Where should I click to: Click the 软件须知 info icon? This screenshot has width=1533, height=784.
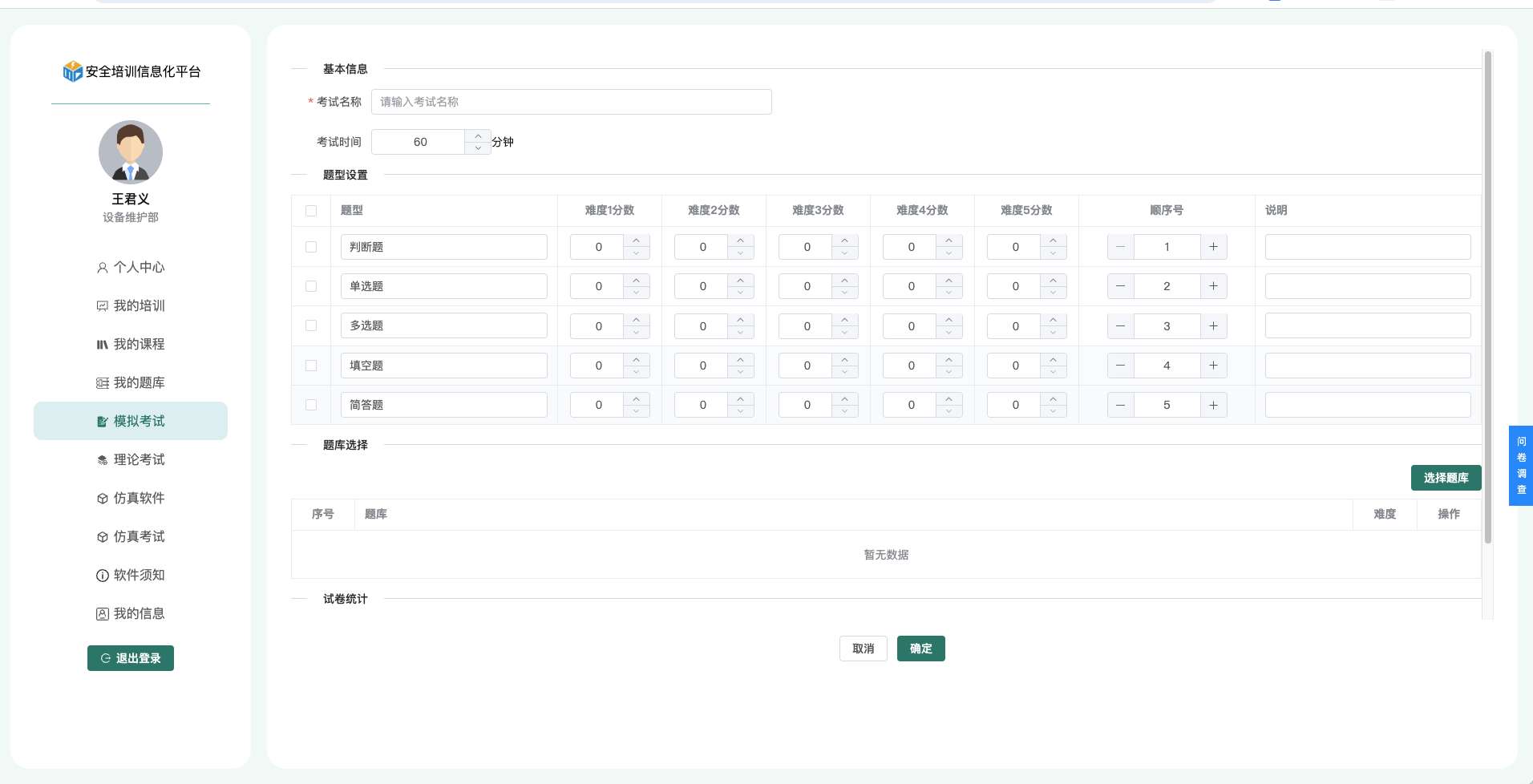[103, 576]
